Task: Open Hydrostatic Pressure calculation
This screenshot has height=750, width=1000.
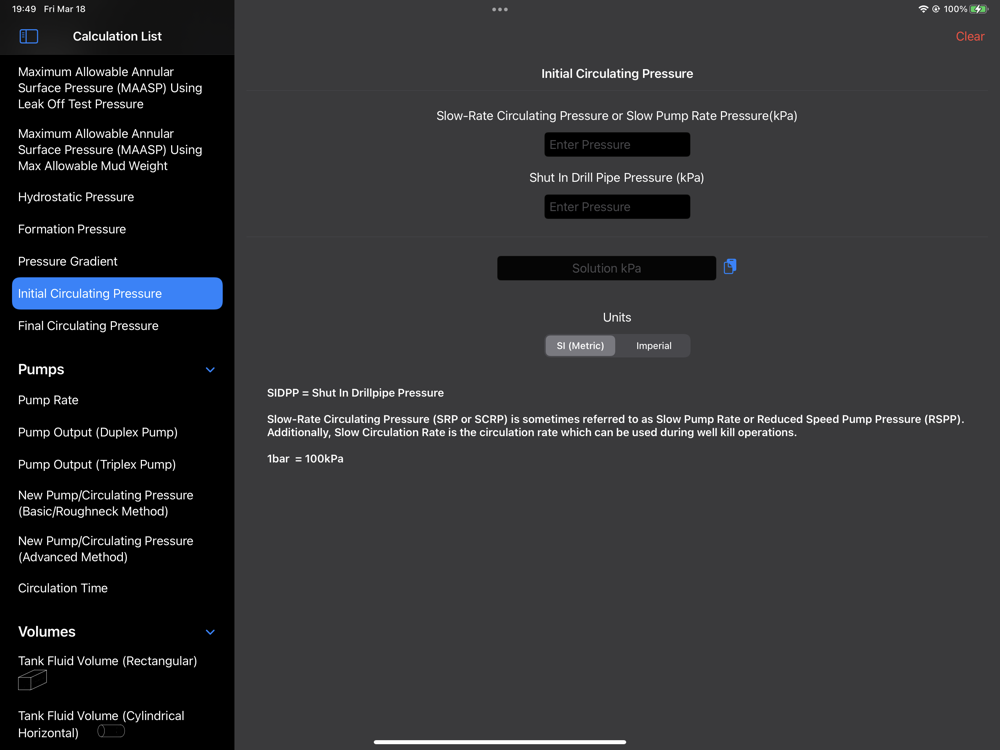Action: point(117,197)
